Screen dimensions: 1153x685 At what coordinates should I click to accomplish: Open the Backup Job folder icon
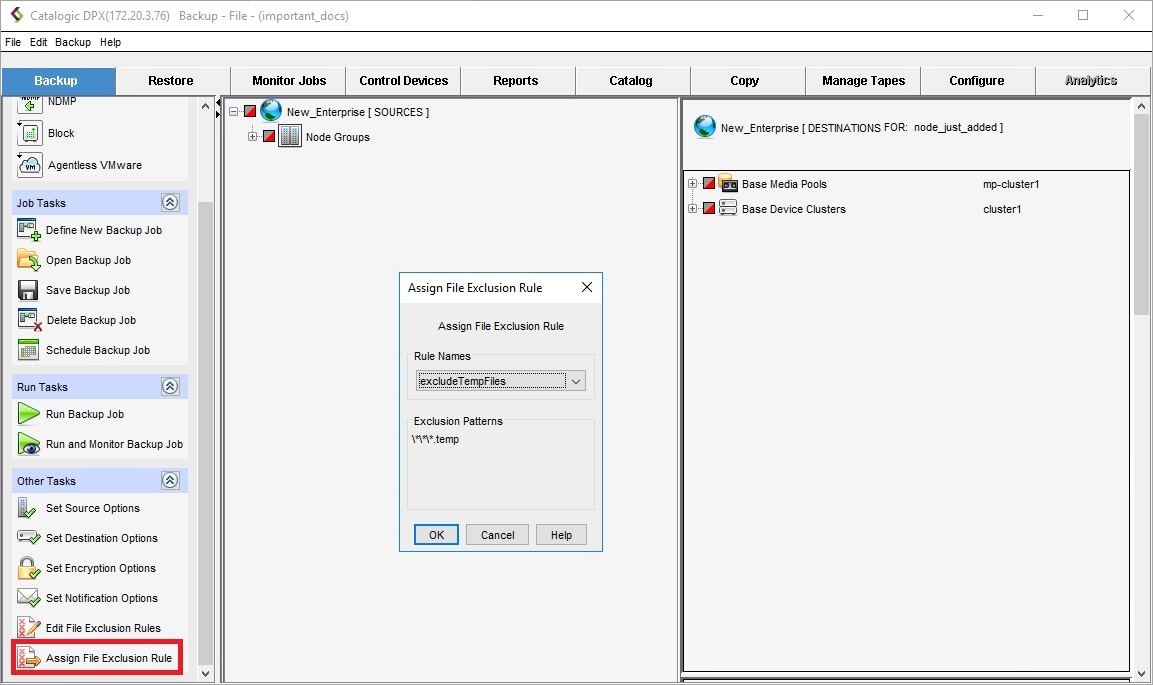(29, 260)
